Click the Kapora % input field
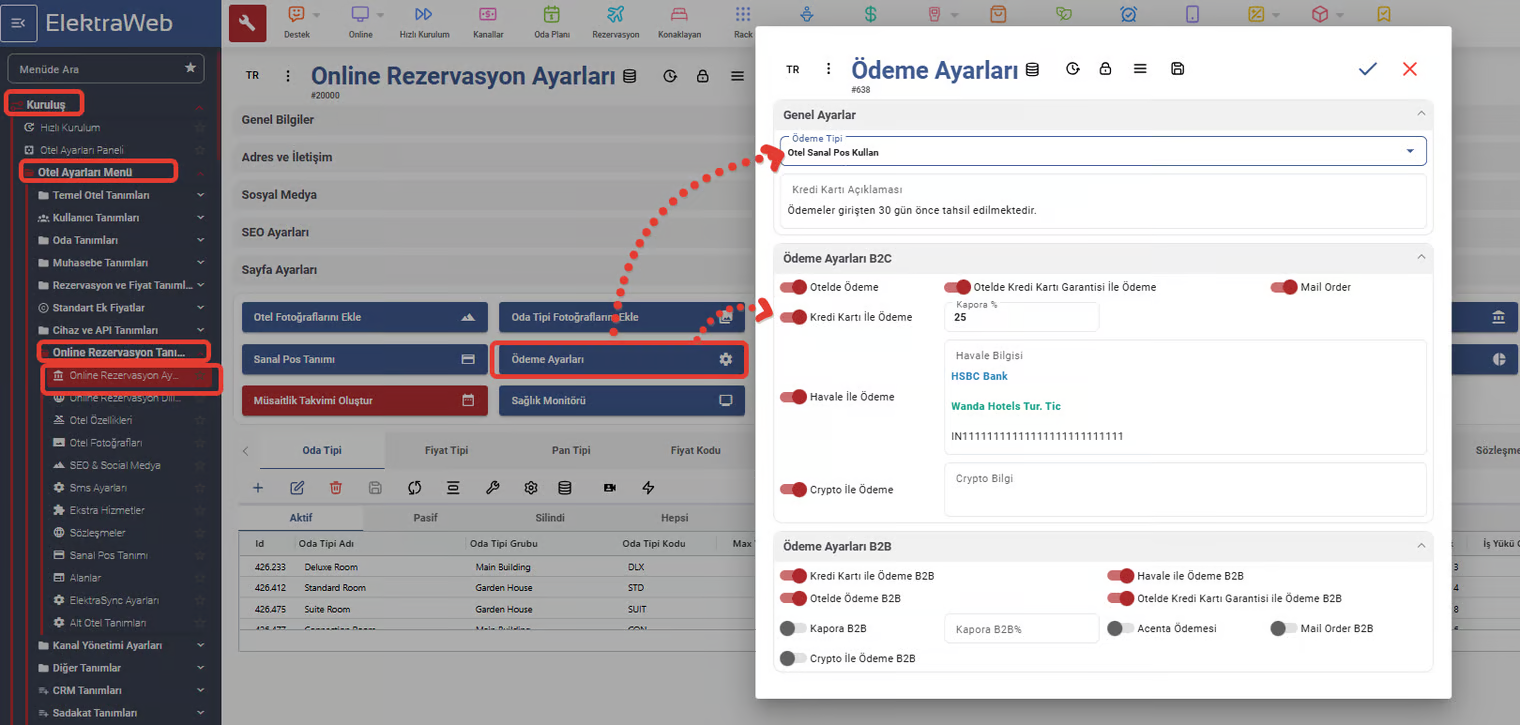The image size is (1520, 725). [x=1020, y=318]
